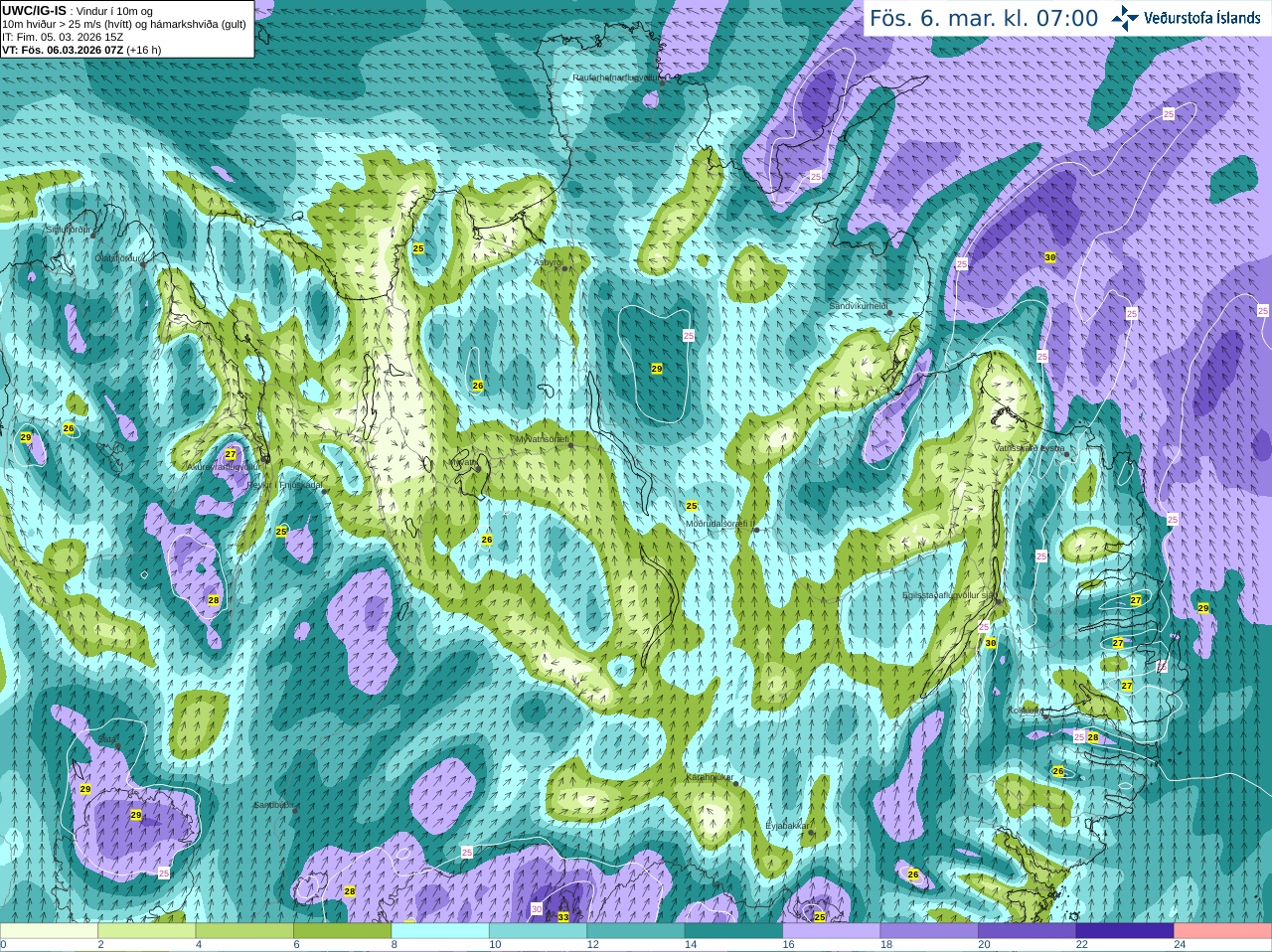The height and width of the screenshot is (952, 1272).
Task: Click the forecast time 'Fös. 6. mar. kl. 07:00'
Action: (984, 18)
